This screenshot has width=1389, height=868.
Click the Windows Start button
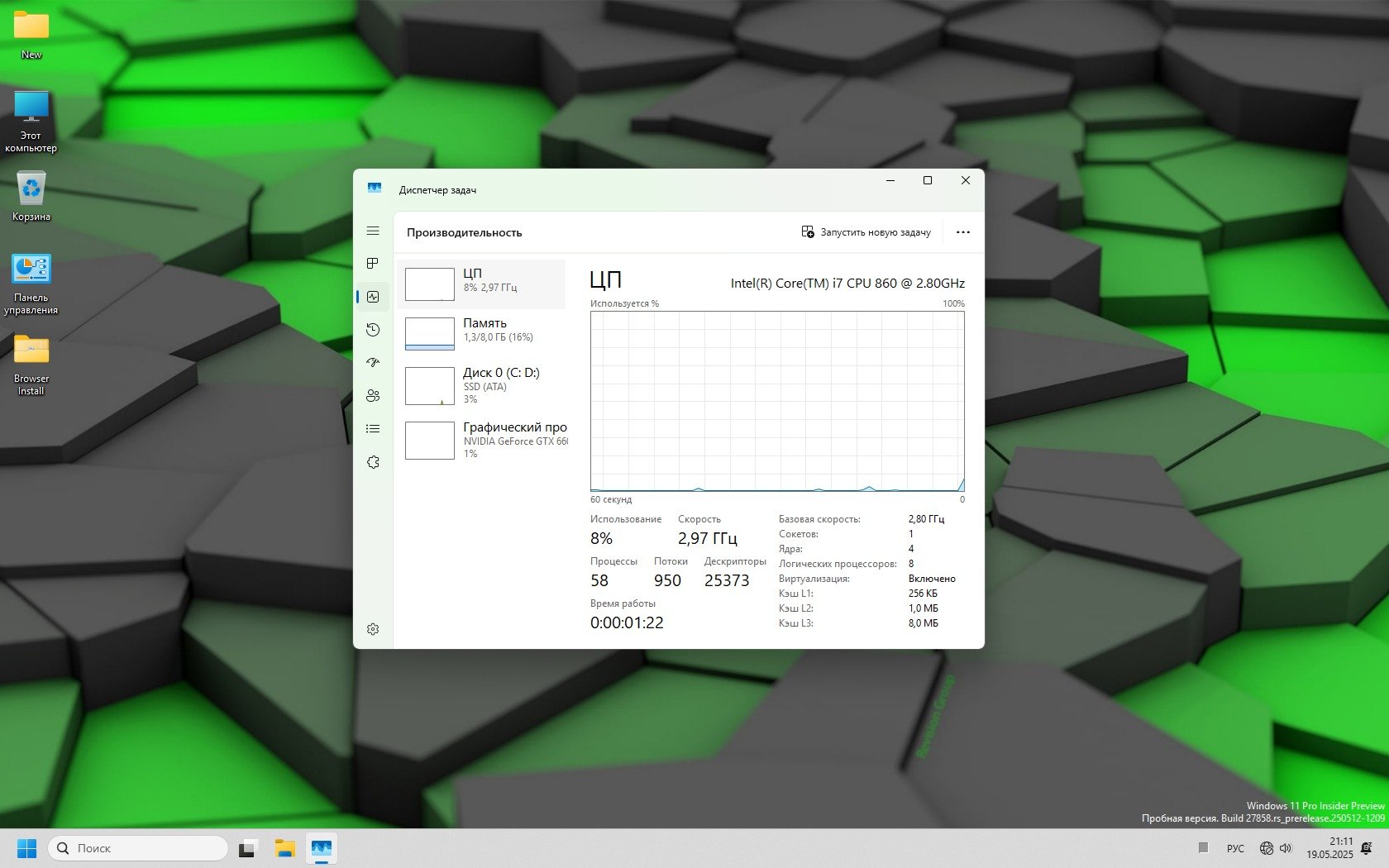27,848
